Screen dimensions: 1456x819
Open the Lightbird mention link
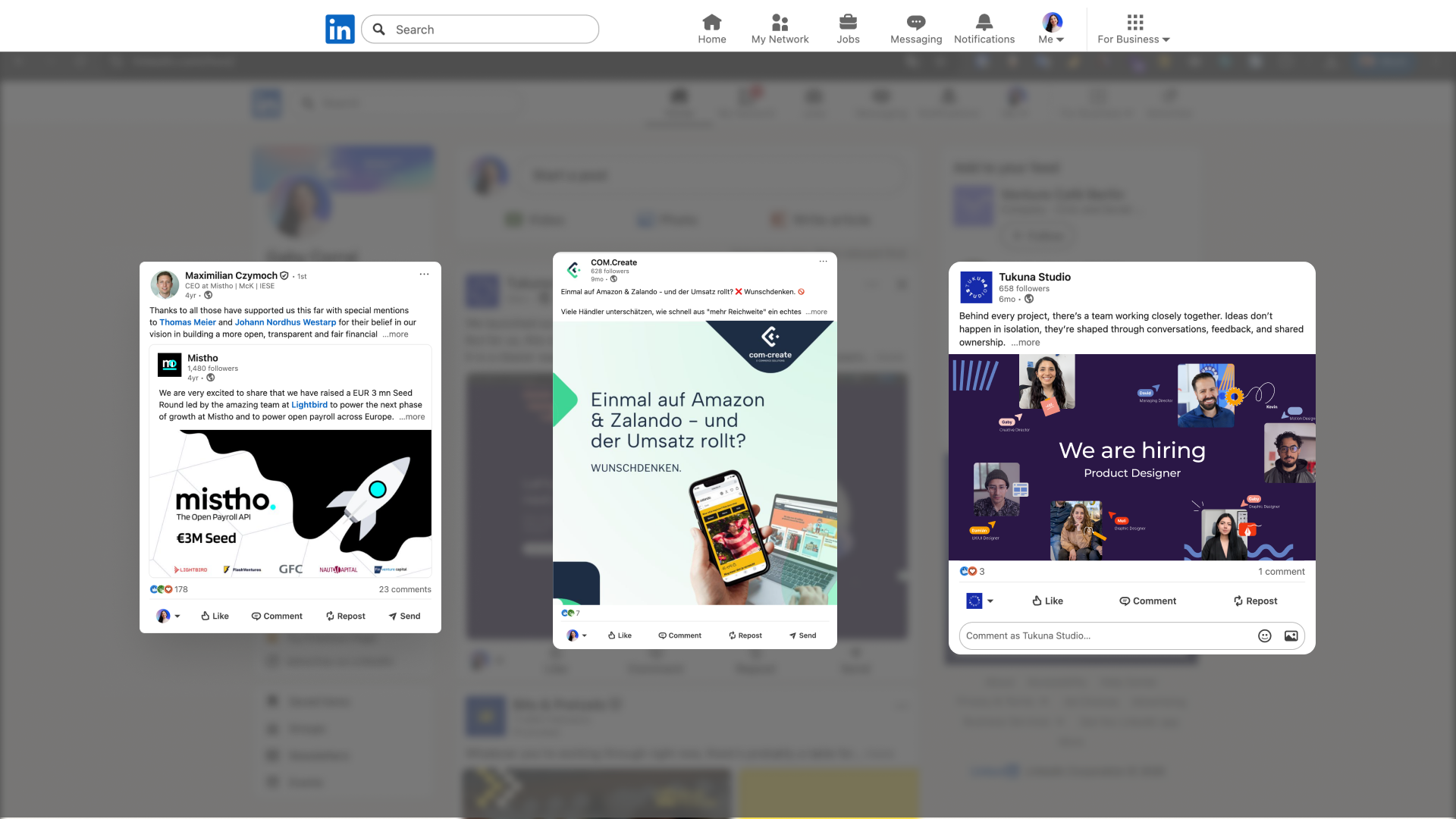click(x=309, y=405)
